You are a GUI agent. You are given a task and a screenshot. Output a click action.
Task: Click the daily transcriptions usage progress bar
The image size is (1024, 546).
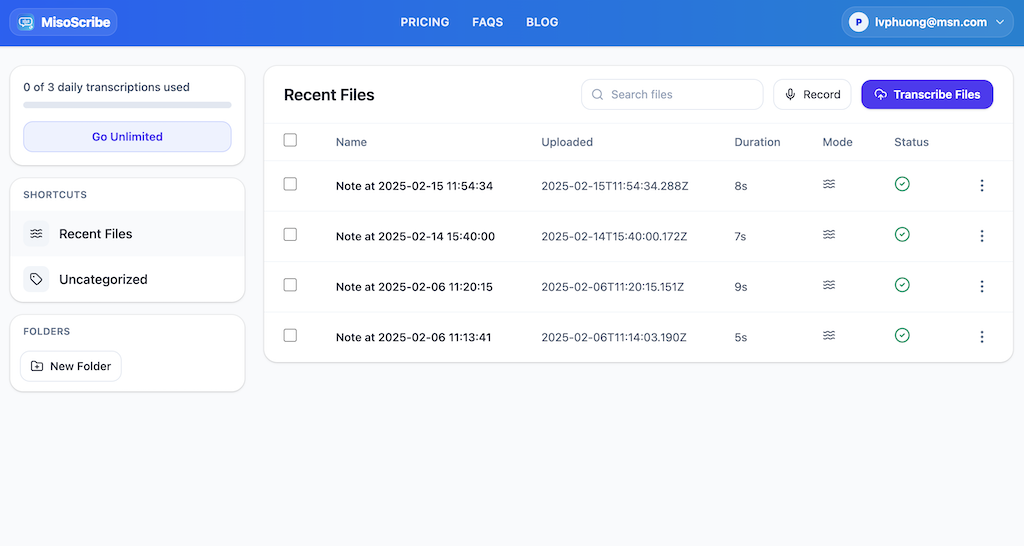127,105
